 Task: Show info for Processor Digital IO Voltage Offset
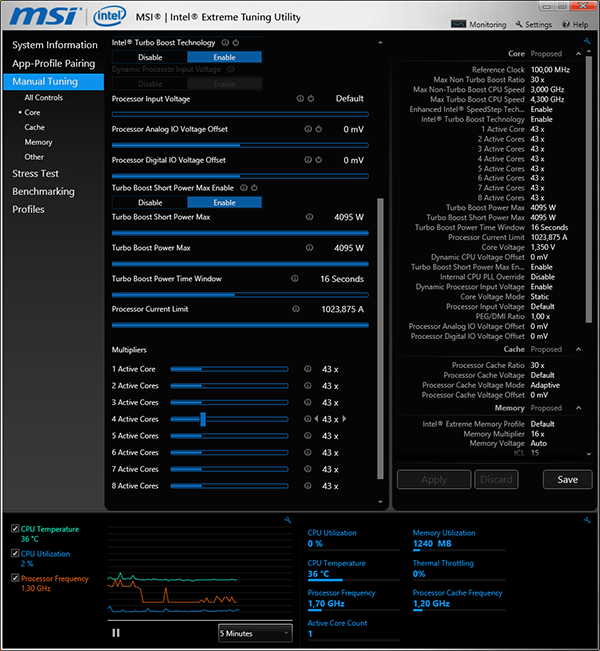(308, 160)
